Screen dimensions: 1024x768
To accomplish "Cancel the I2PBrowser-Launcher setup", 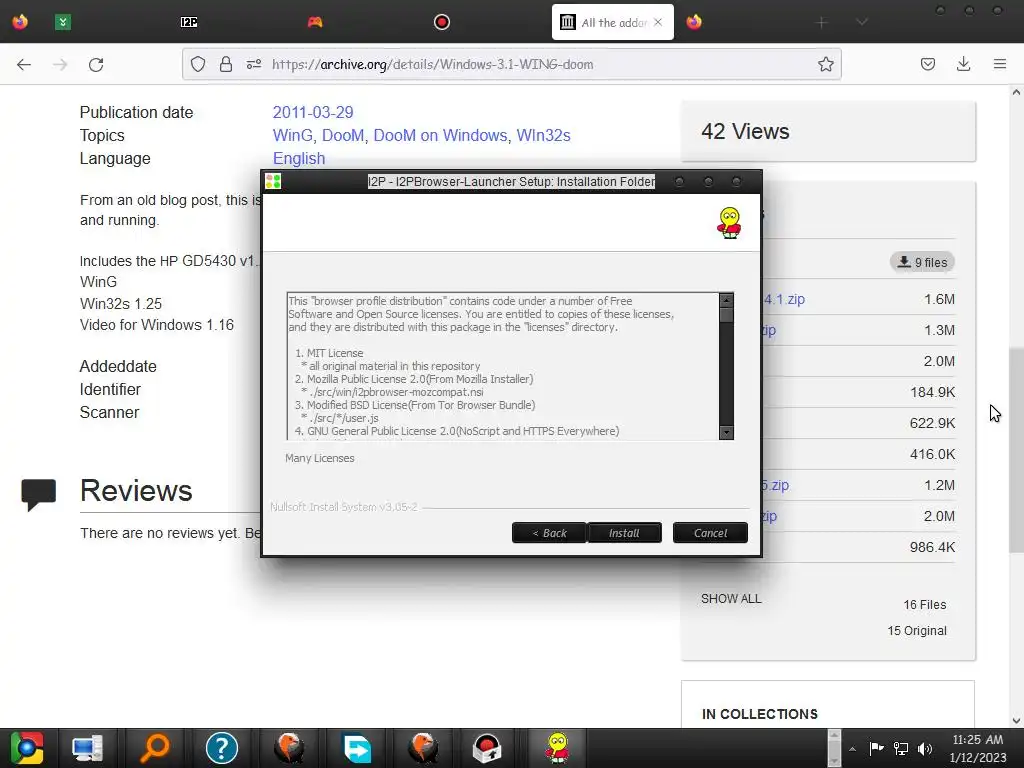I will click(710, 533).
